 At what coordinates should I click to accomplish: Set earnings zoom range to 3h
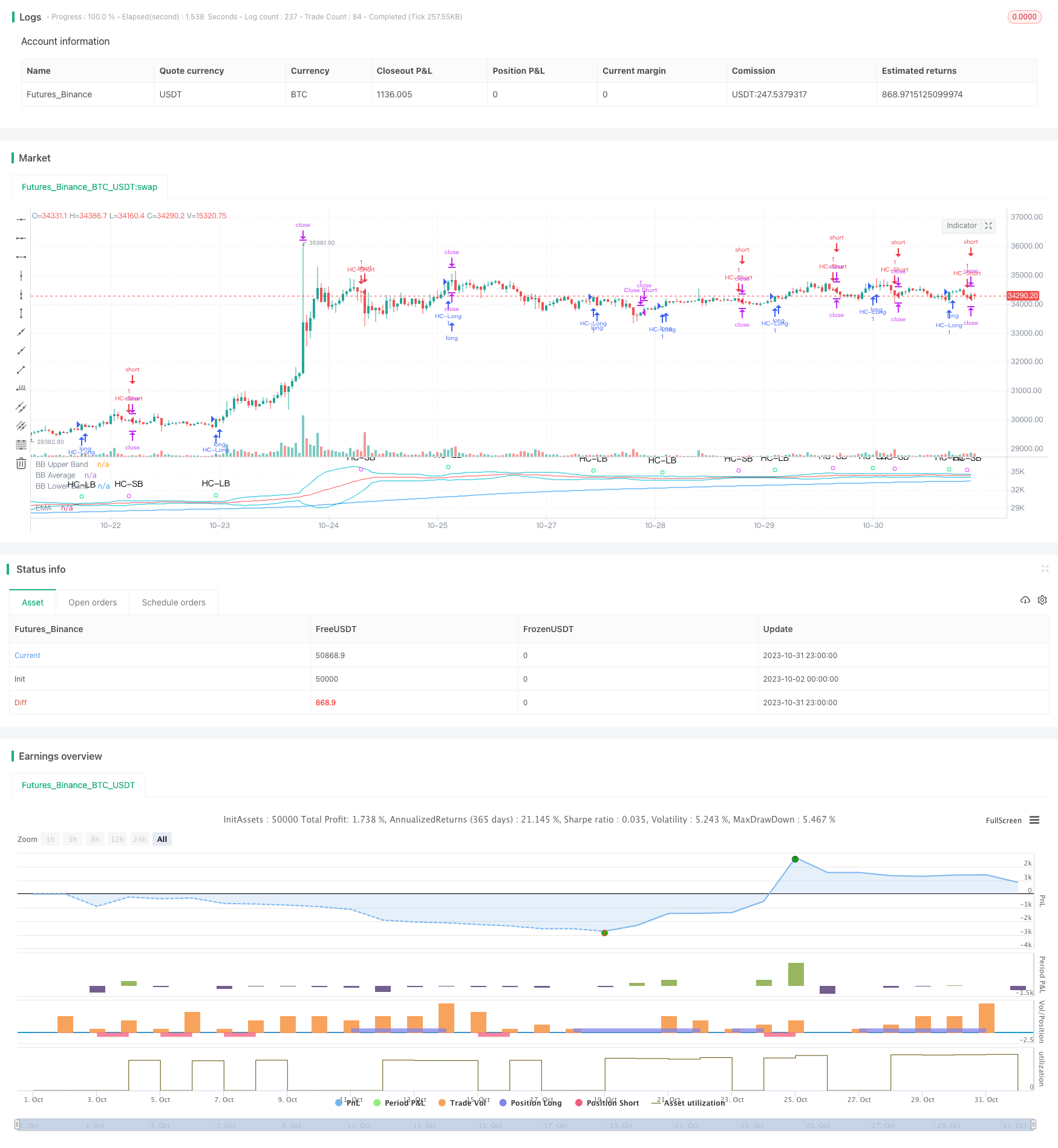[x=73, y=839]
